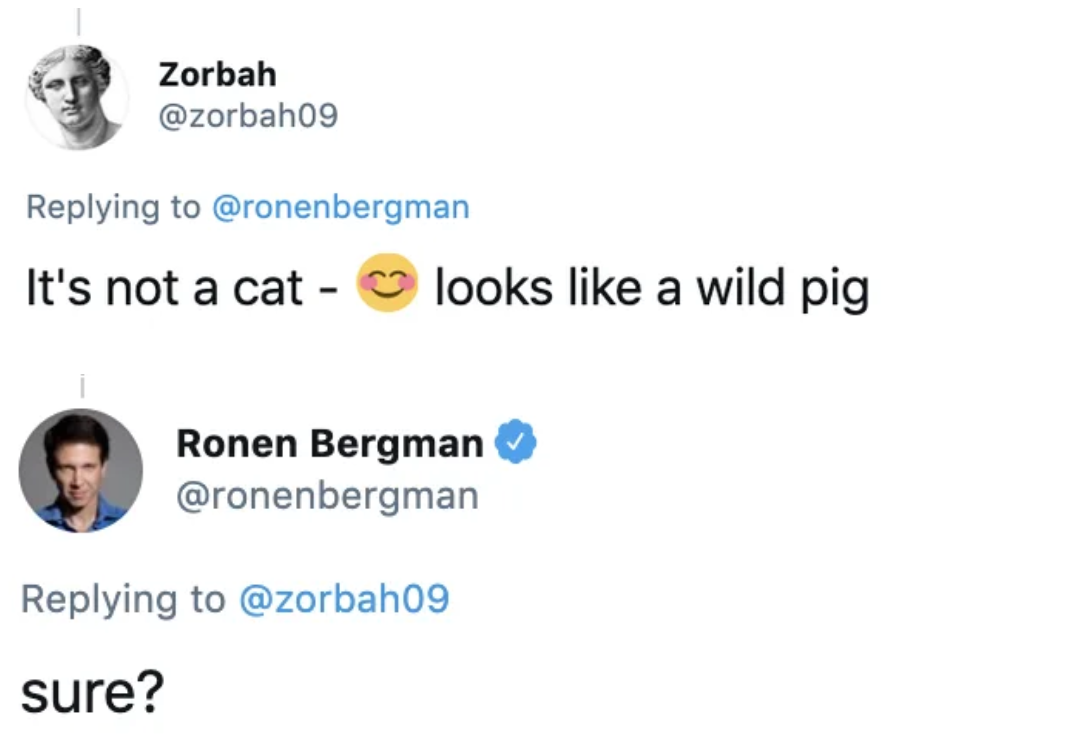Image resolution: width=1086 pixels, height=746 pixels.
Task: Click the "looks like a wild pig" text
Action: click(651, 288)
